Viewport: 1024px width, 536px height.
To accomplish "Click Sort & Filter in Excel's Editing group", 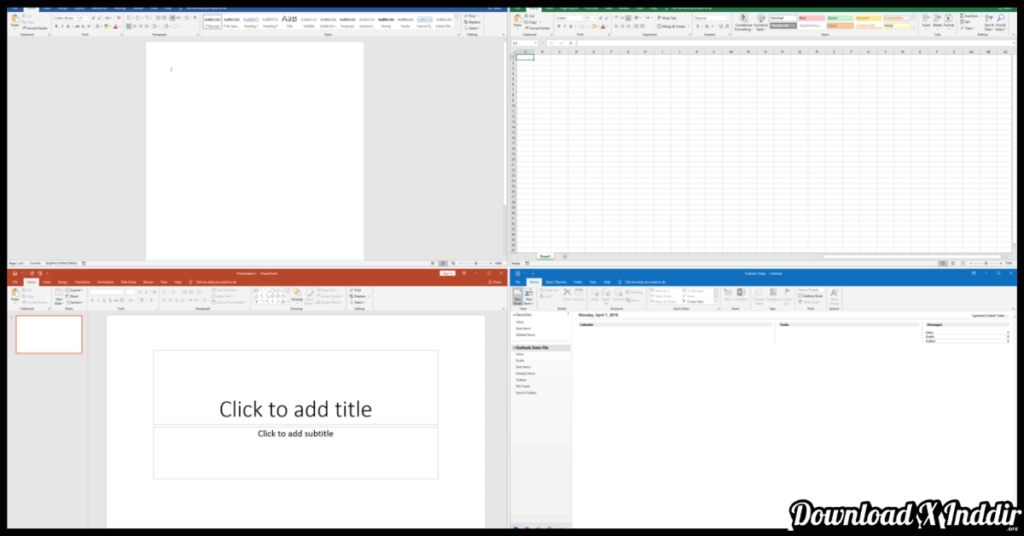I will click(x=988, y=23).
